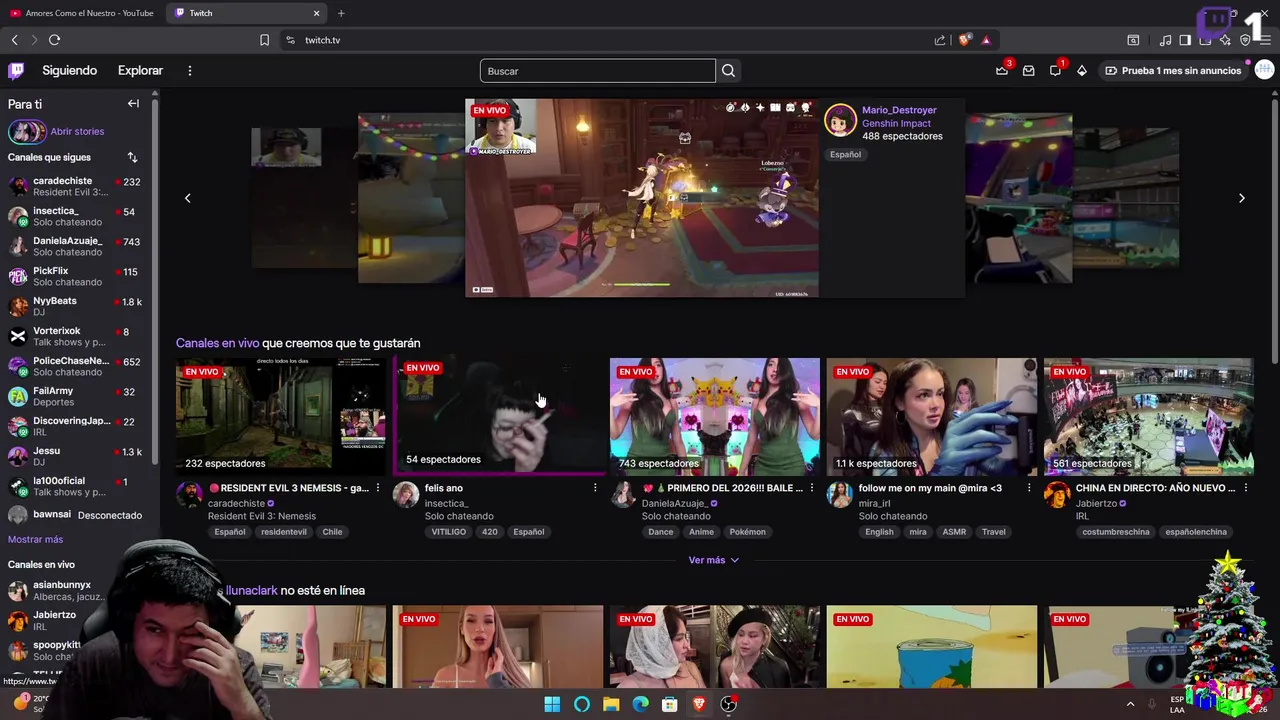The height and width of the screenshot is (720, 1280).
Task: Open options for CHINA EN DIRECTO stream
Action: coord(1246,488)
